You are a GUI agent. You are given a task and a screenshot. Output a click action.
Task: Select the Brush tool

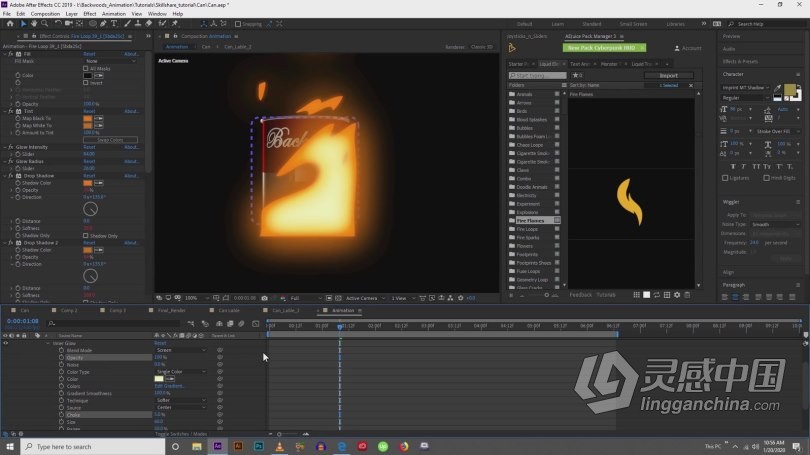(x=127, y=24)
